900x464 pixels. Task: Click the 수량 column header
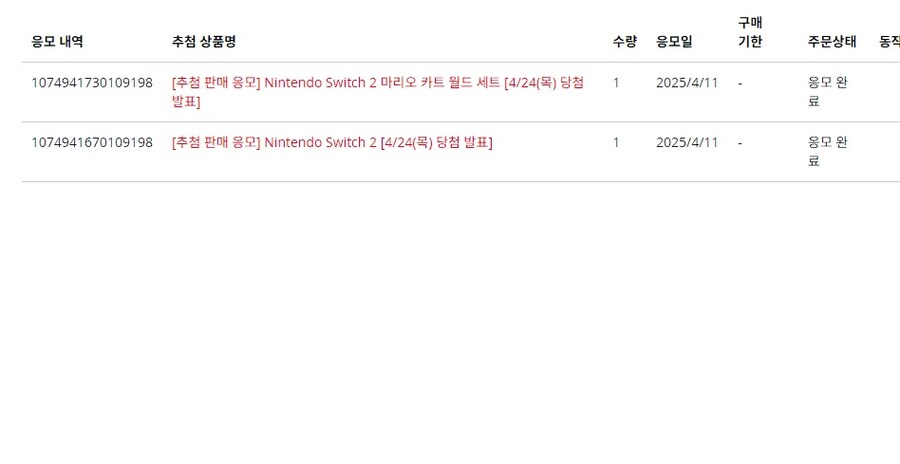coord(624,42)
